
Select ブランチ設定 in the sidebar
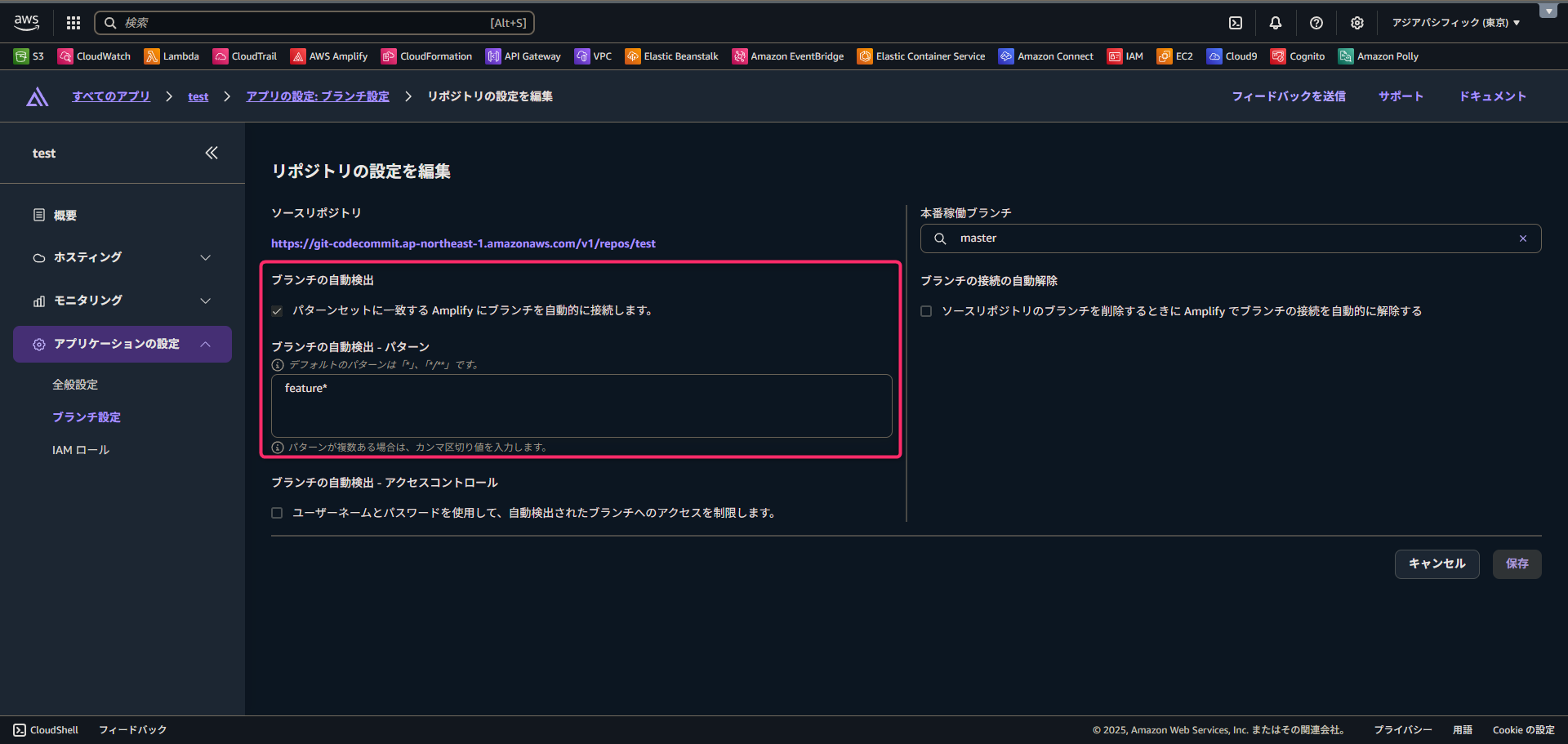coord(87,417)
